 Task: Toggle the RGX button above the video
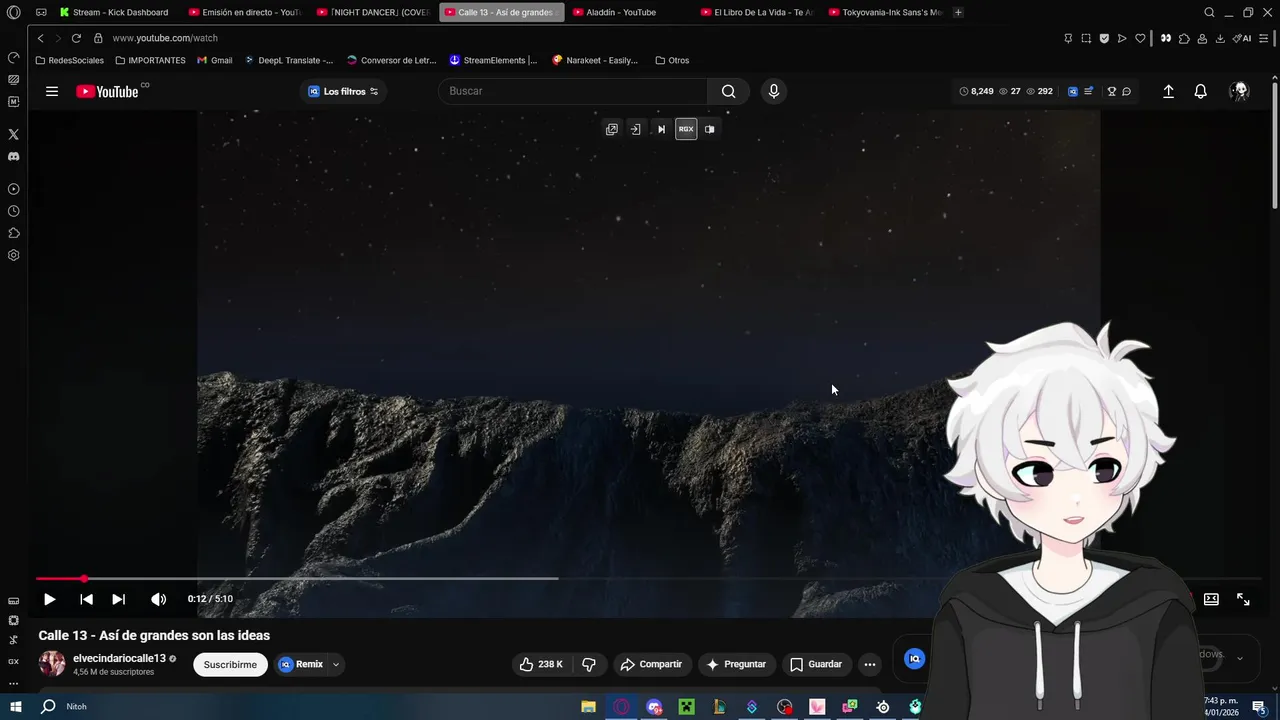click(x=686, y=129)
